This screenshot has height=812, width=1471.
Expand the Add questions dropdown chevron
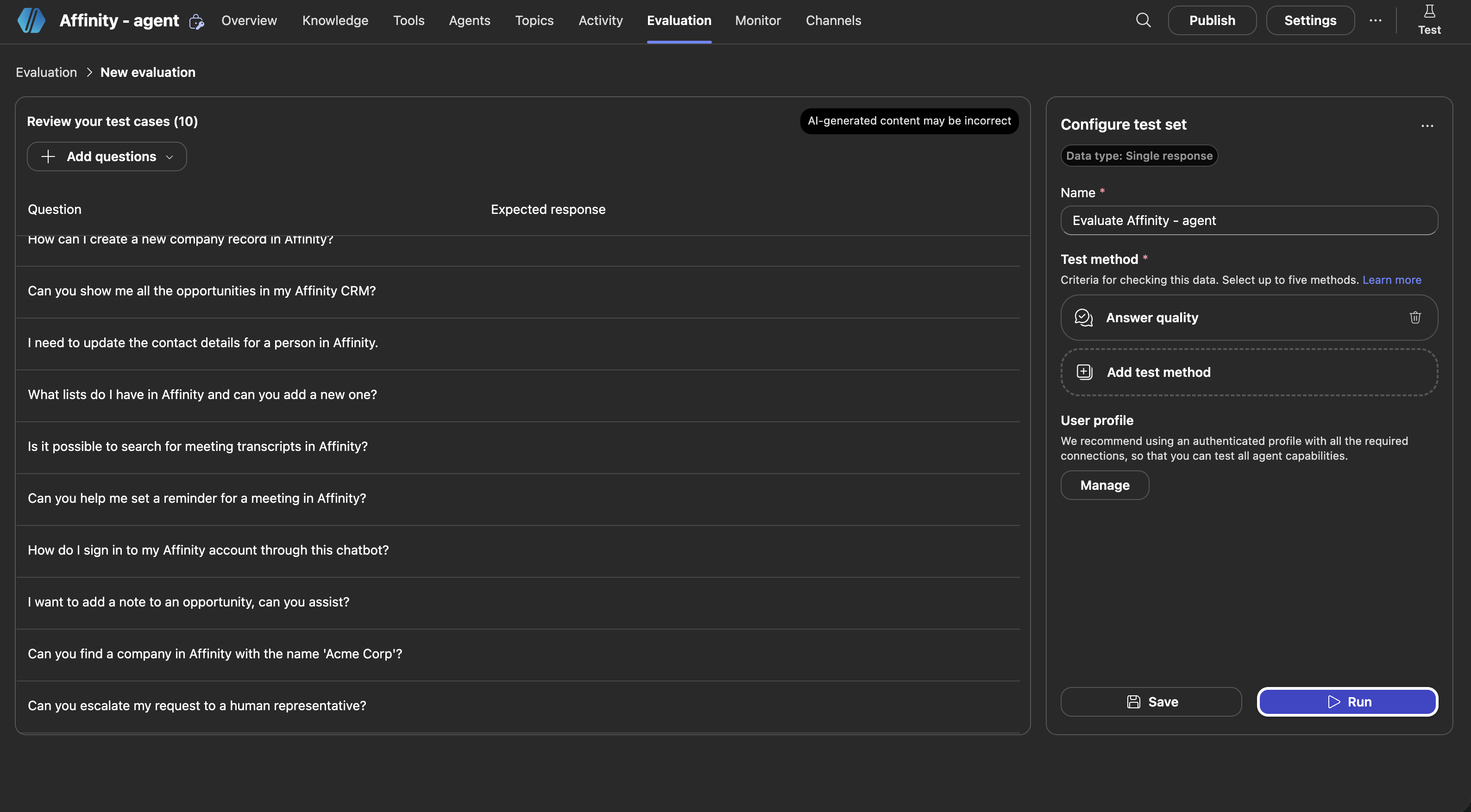(169, 157)
